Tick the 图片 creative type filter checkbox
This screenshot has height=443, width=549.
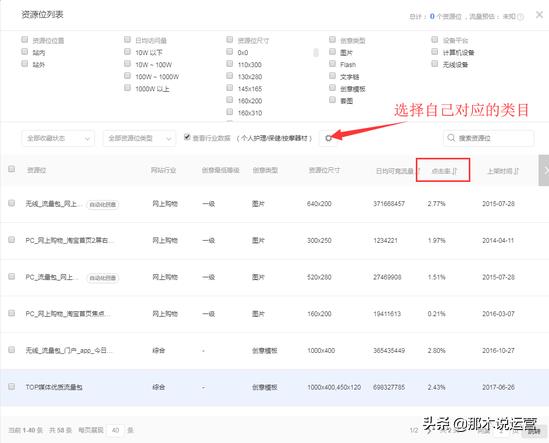(332, 51)
